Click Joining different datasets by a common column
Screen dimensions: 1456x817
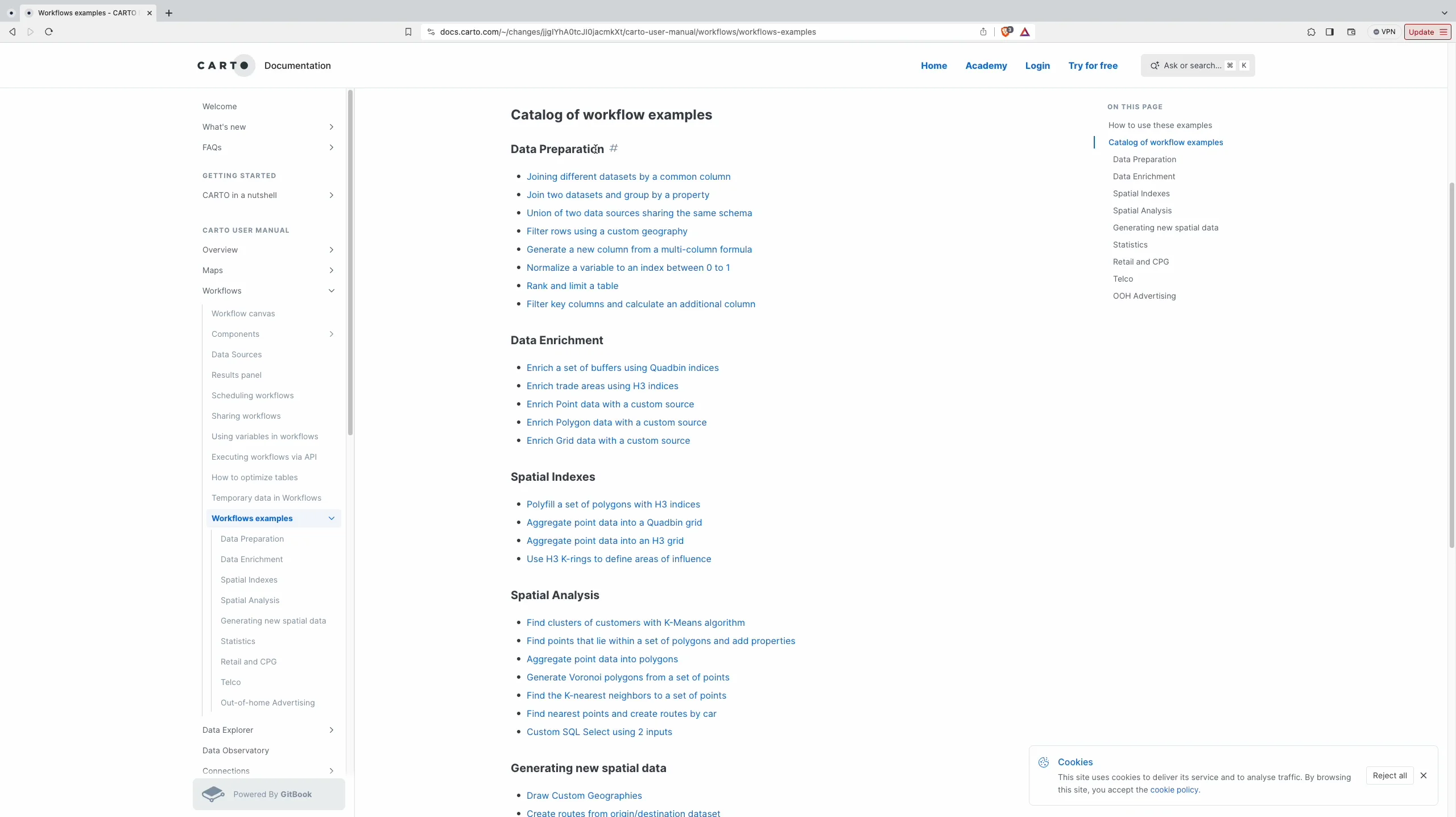pos(629,176)
